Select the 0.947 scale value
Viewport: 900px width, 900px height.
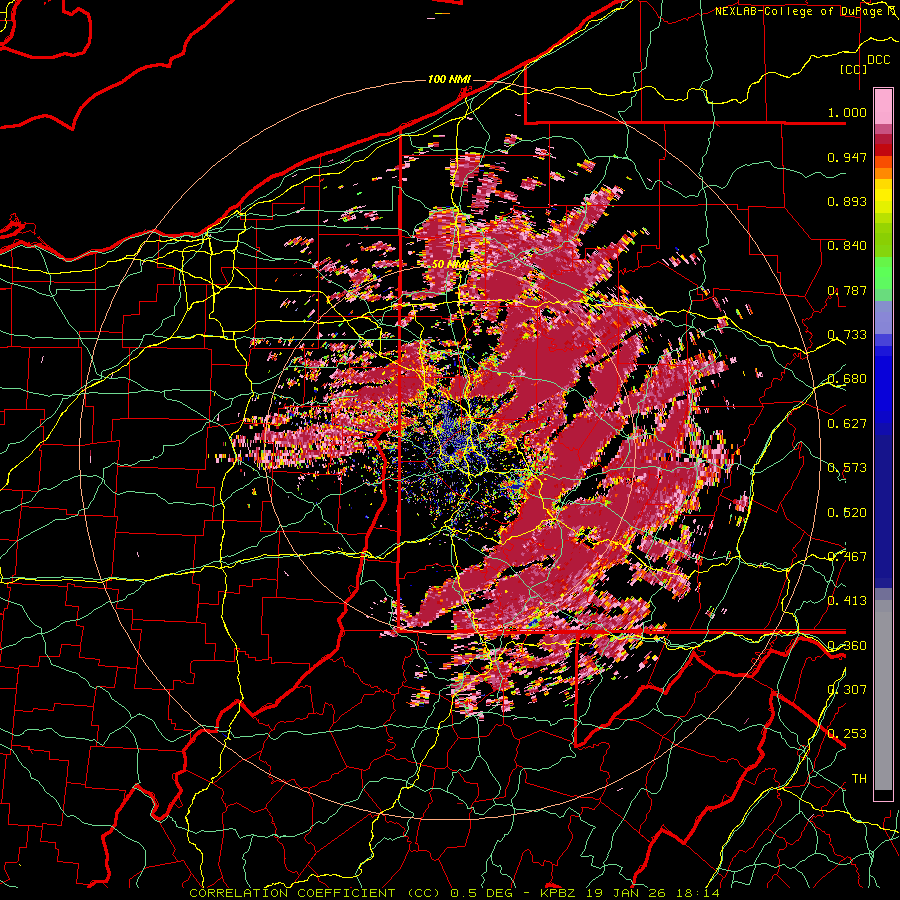[847, 157]
